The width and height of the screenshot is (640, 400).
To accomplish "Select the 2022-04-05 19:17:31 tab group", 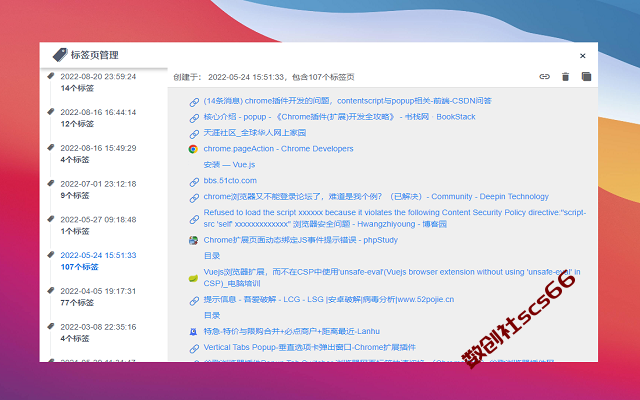I will pyautogui.click(x=98, y=291).
